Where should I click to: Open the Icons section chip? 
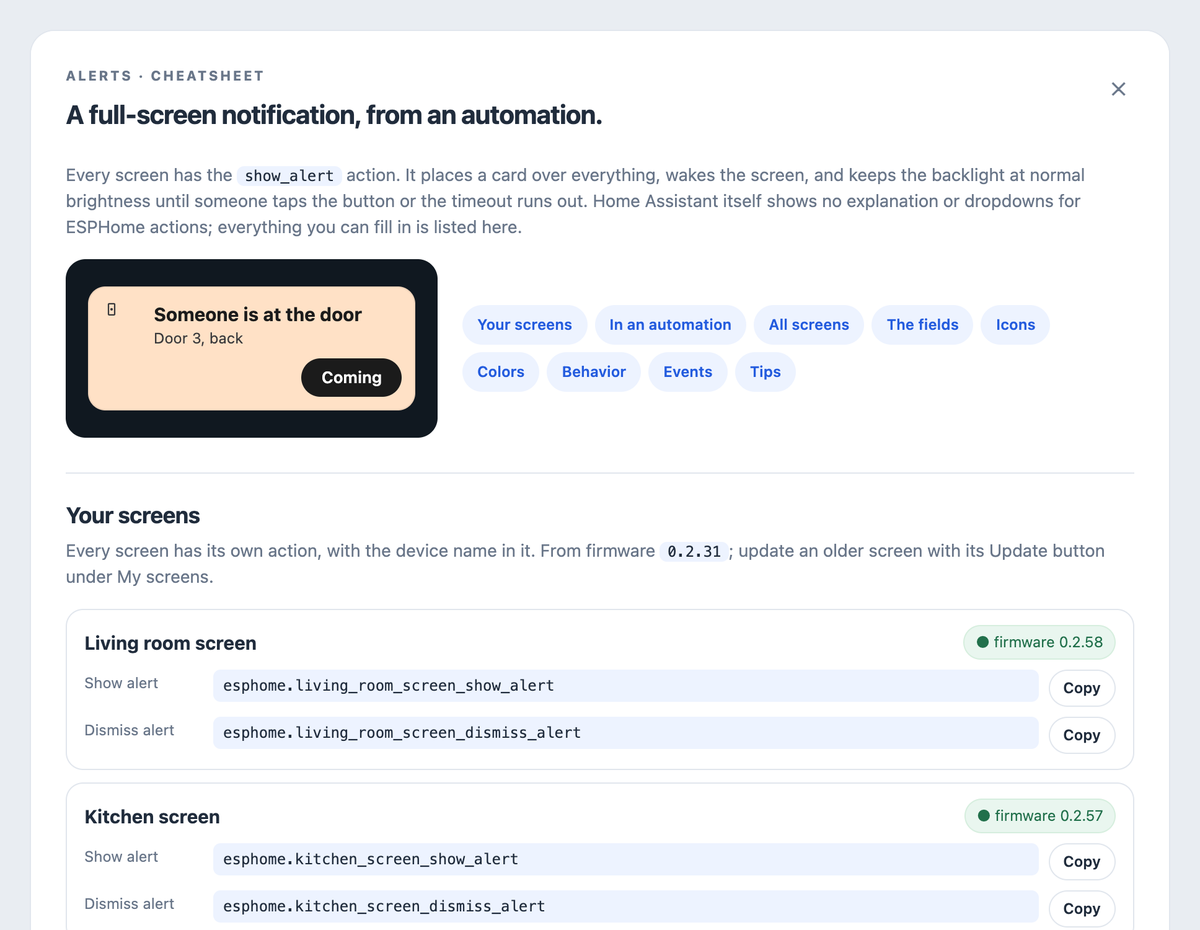tap(1015, 325)
